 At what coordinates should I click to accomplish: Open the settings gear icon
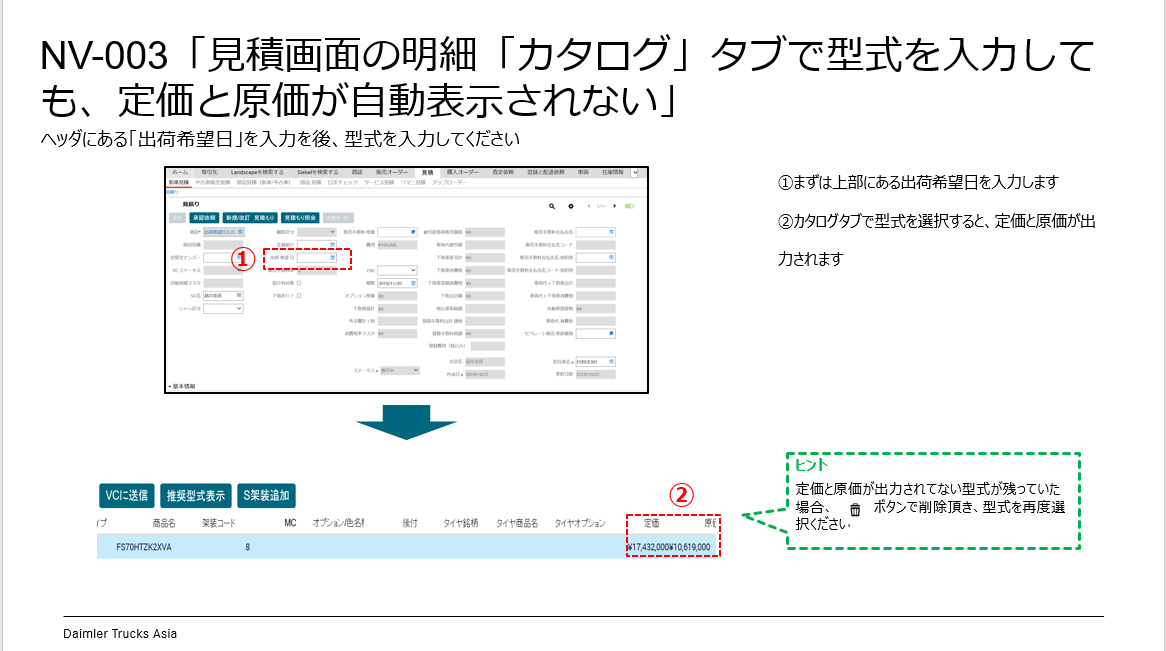tap(571, 205)
